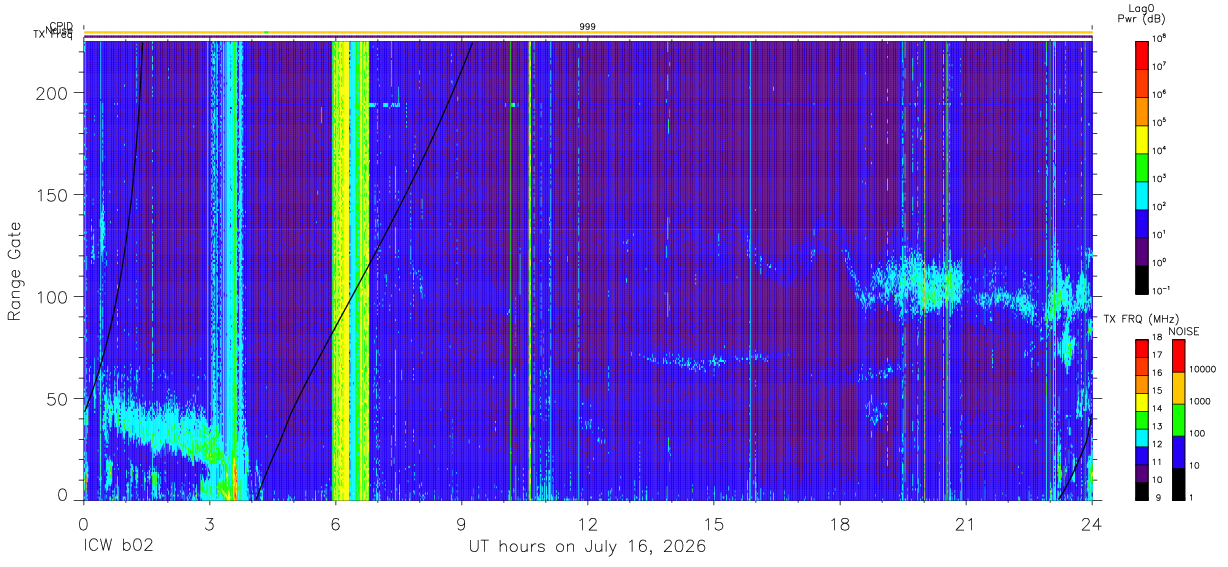Click the '11' label on the TX FRQ scale

(x=1157, y=462)
